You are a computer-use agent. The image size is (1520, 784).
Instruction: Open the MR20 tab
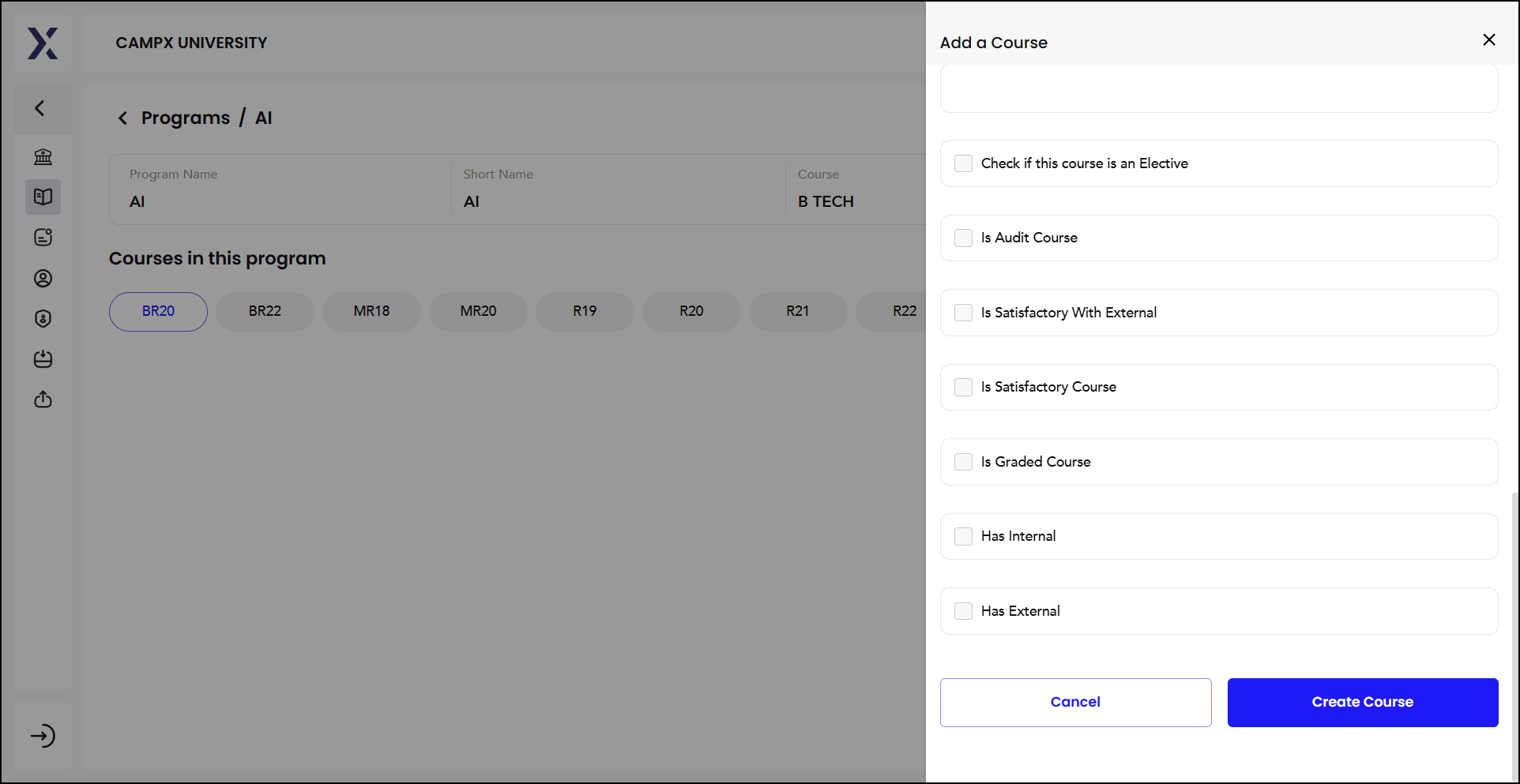pos(478,311)
